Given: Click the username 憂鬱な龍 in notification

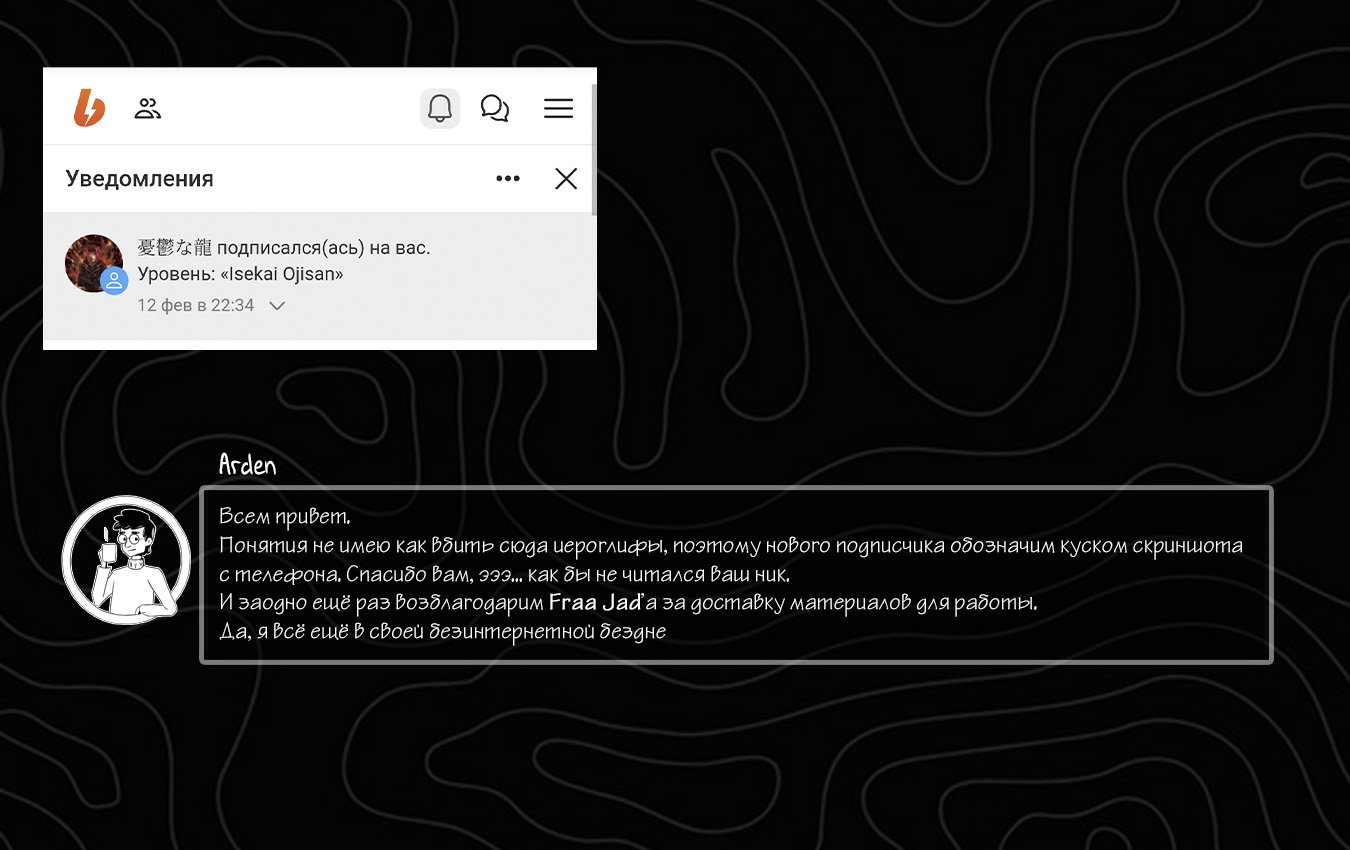Looking at the screenshot, I should click(174, 248).
